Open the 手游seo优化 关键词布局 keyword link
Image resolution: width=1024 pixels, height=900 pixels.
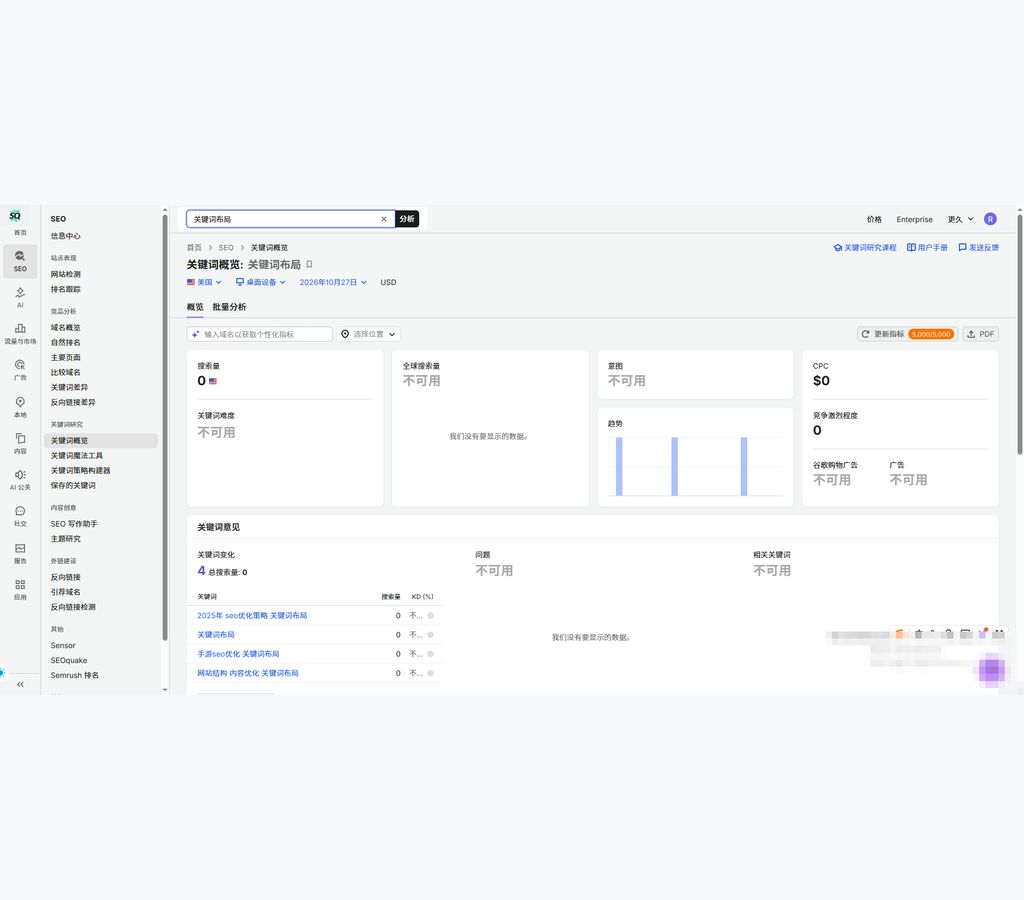(x=238, y=654)
